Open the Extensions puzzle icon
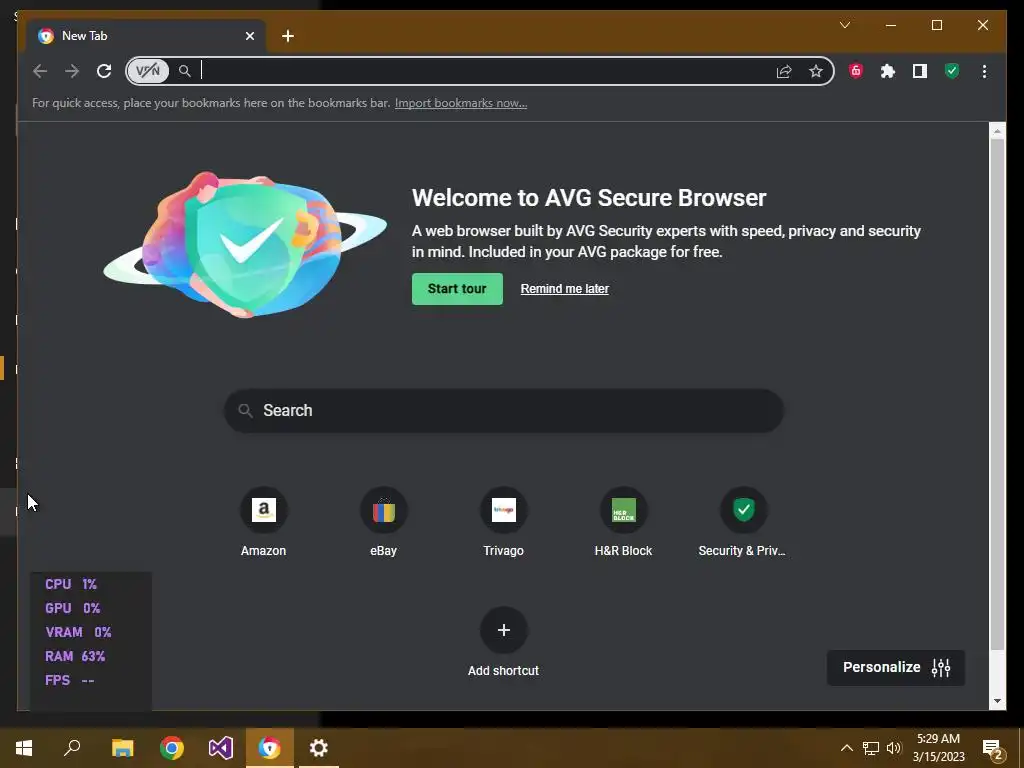This screenshot has height=768, width=1024. click(x=888, y=71)
